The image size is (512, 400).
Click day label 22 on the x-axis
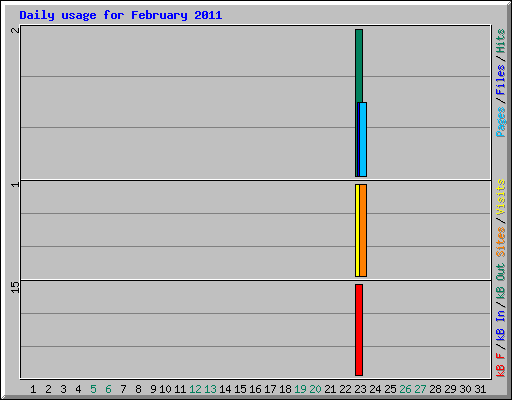[x=345, y=389]
